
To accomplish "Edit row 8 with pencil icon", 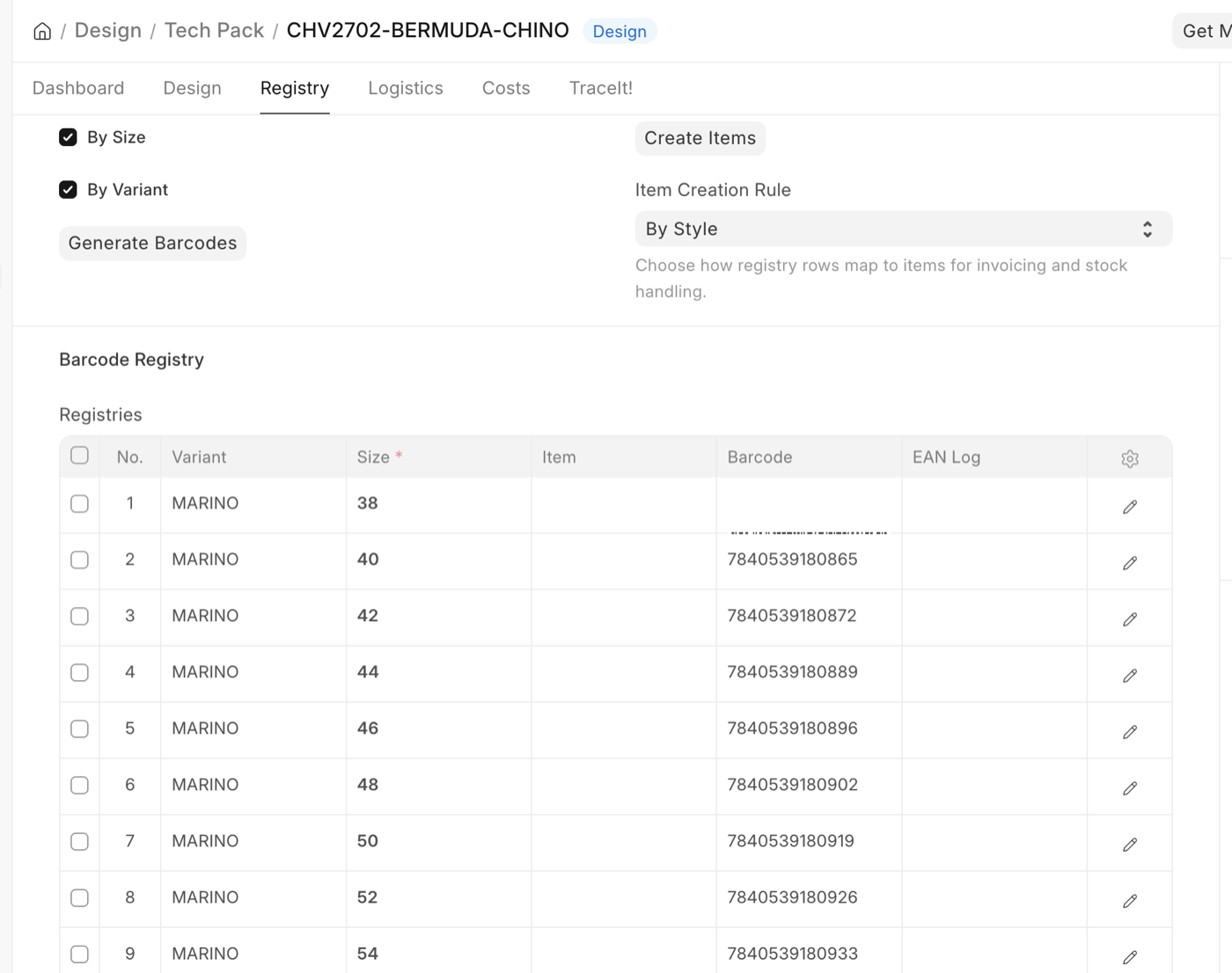I will click(1130, 901).
